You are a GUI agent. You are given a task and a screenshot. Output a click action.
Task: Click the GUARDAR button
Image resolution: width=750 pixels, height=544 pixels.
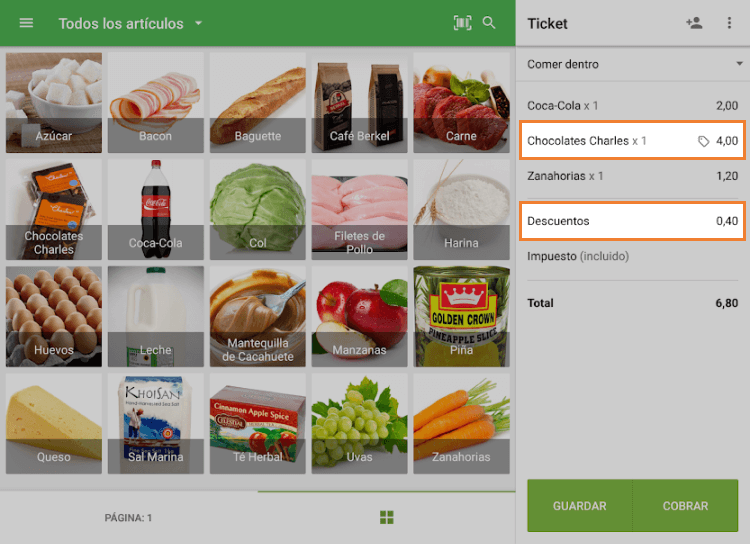click(580, 506)
